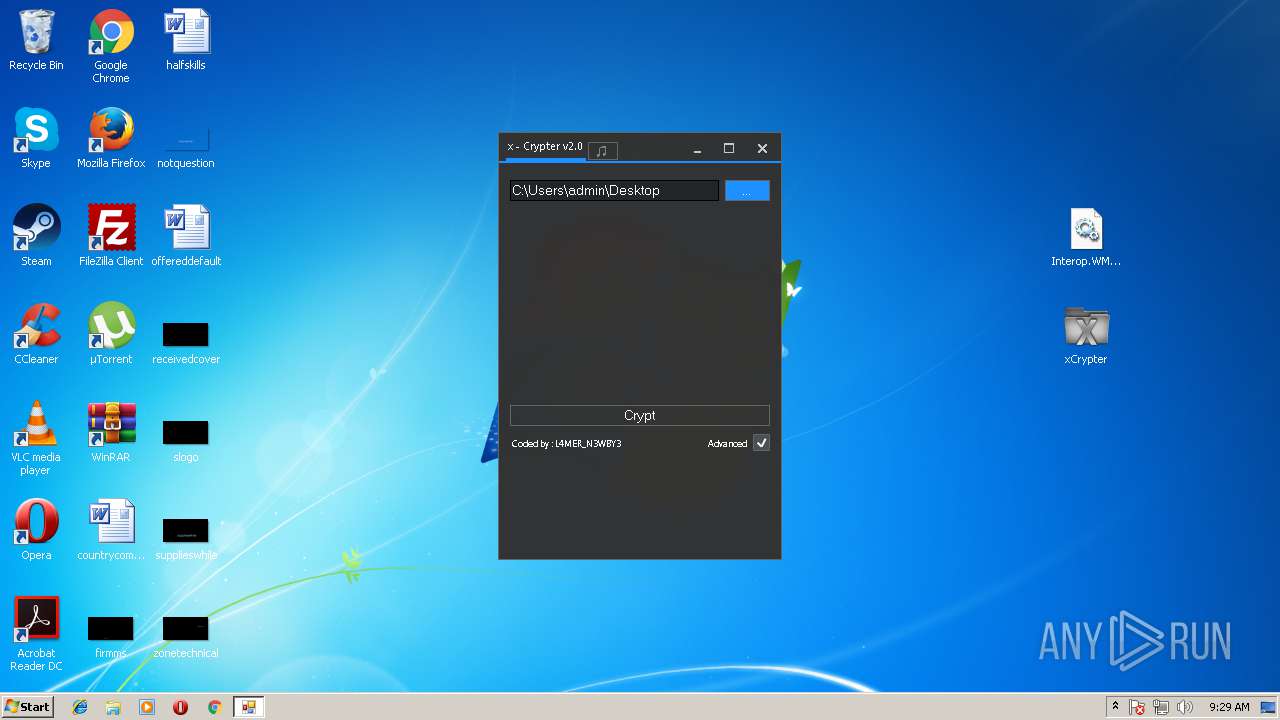Open the CCleaner desktop shortcut
Viewport: 1280px width, 720px height.
[36, 335]
